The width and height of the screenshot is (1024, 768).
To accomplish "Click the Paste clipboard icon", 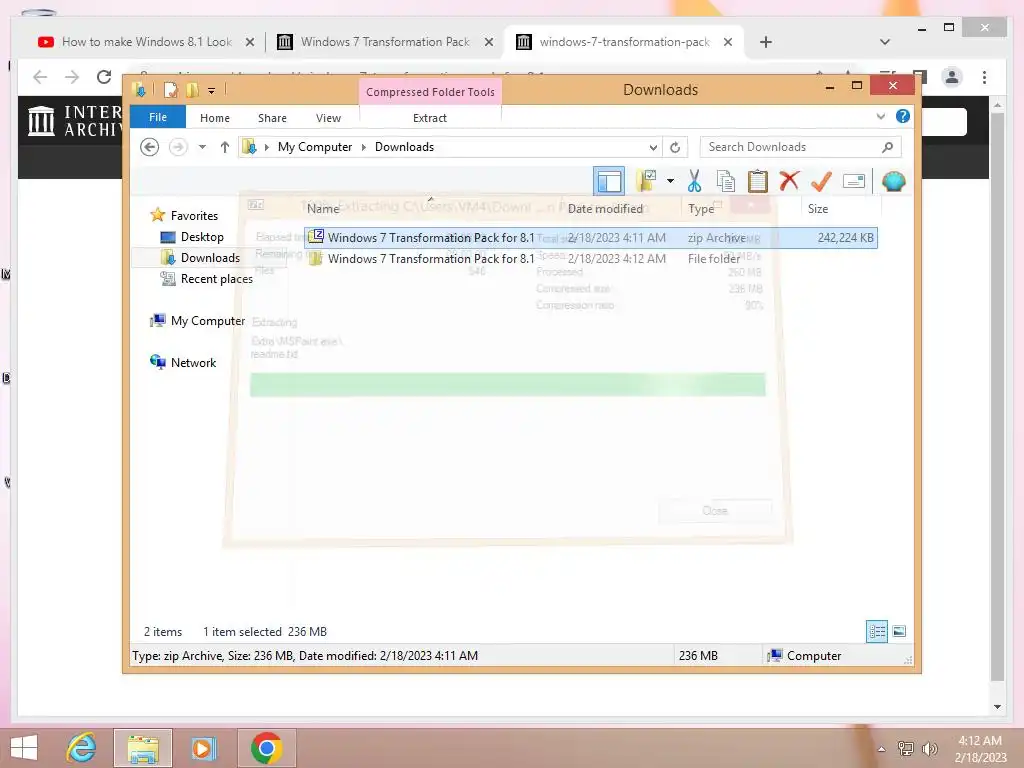I will [x=758, y=181].
